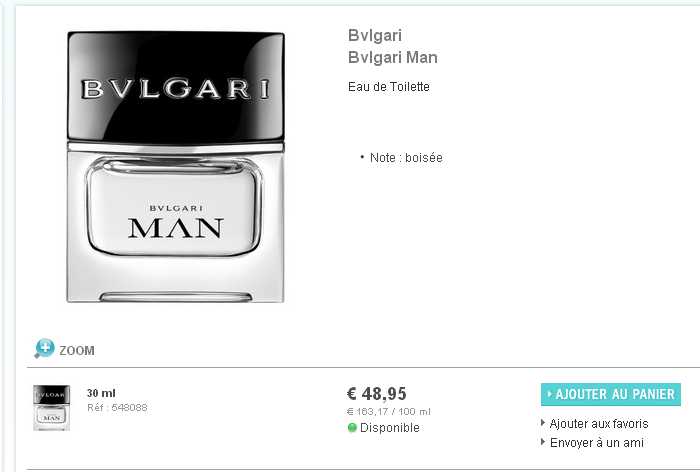
Task: Click the Réf : 548088 reference text
Action: pos(117,407)
